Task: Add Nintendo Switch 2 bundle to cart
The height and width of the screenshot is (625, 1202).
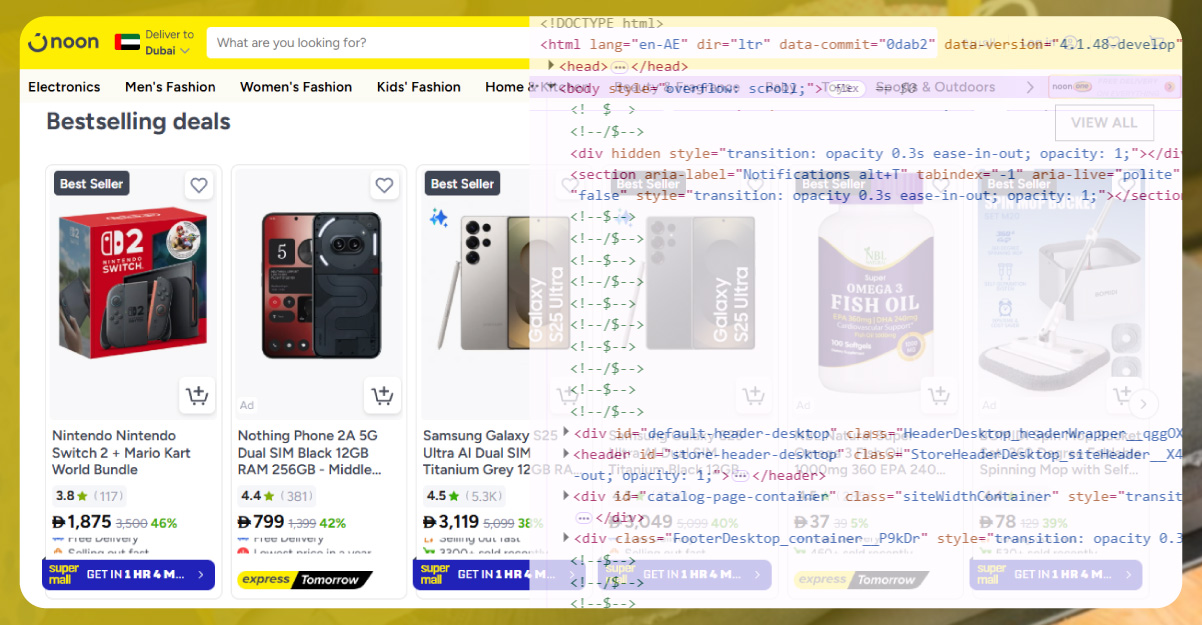Action: 197,396
